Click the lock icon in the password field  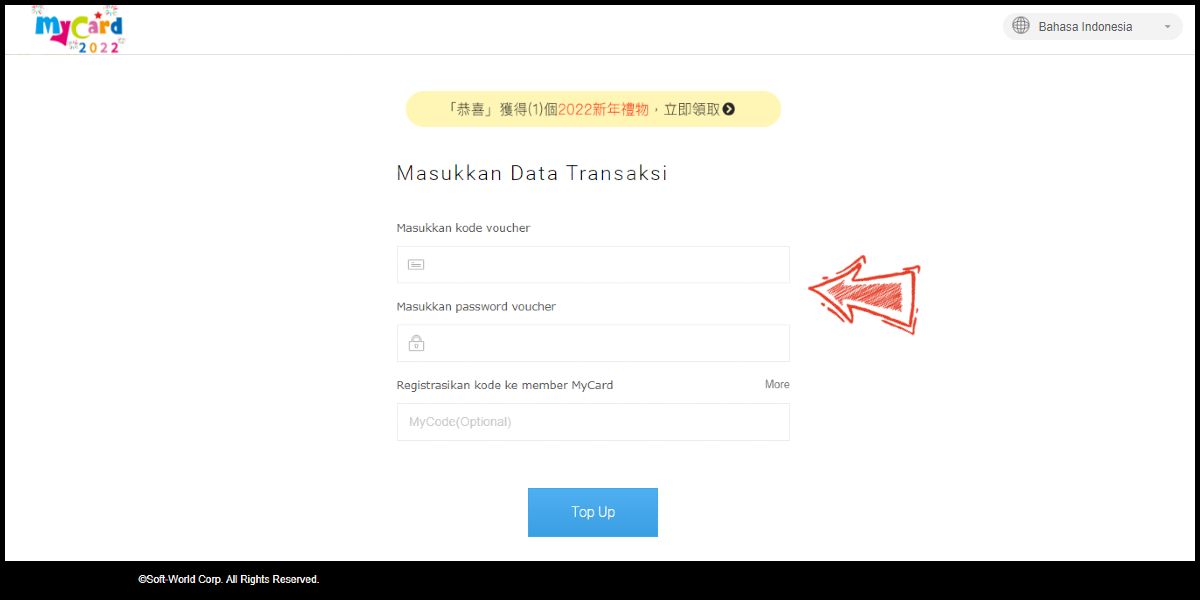tap(416, 343)
